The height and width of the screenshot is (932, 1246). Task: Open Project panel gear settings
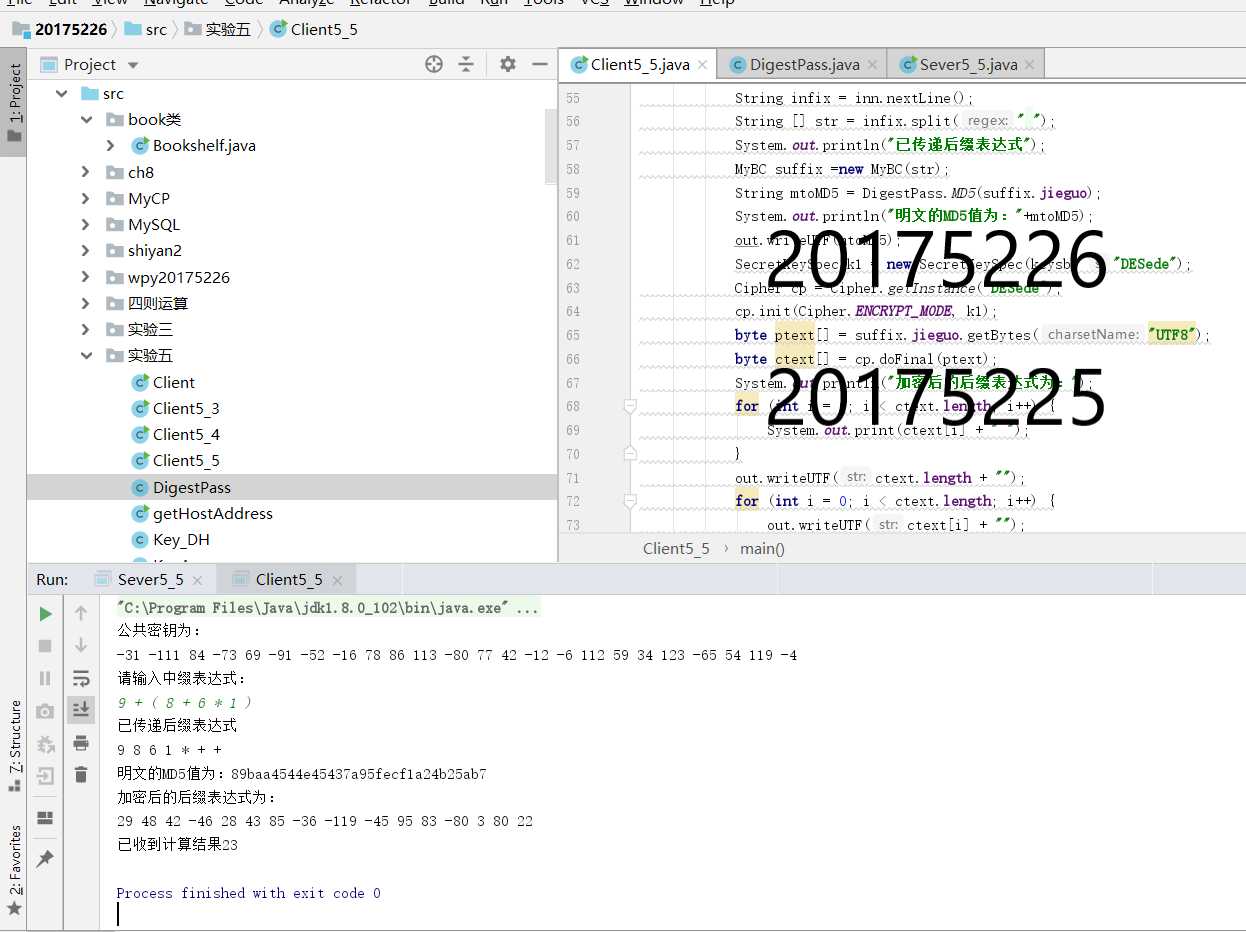[508, 64]
